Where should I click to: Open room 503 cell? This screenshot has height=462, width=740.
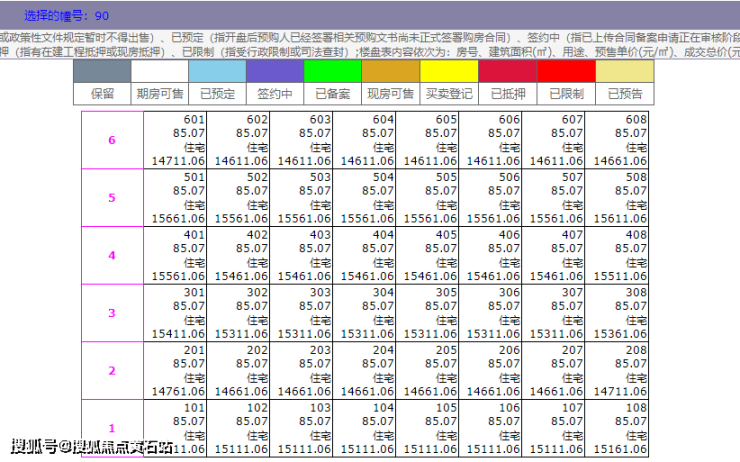click(x=301, y=198)
